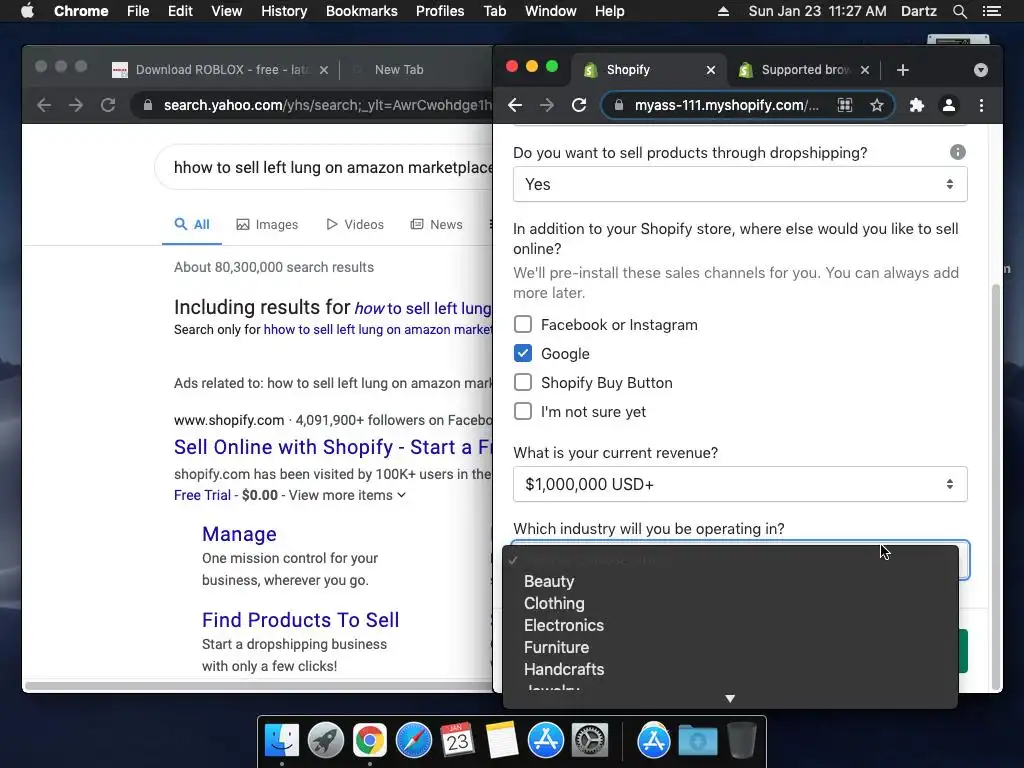
Task: Open the Downloads folder in Dock
Action: coord(697,741)
